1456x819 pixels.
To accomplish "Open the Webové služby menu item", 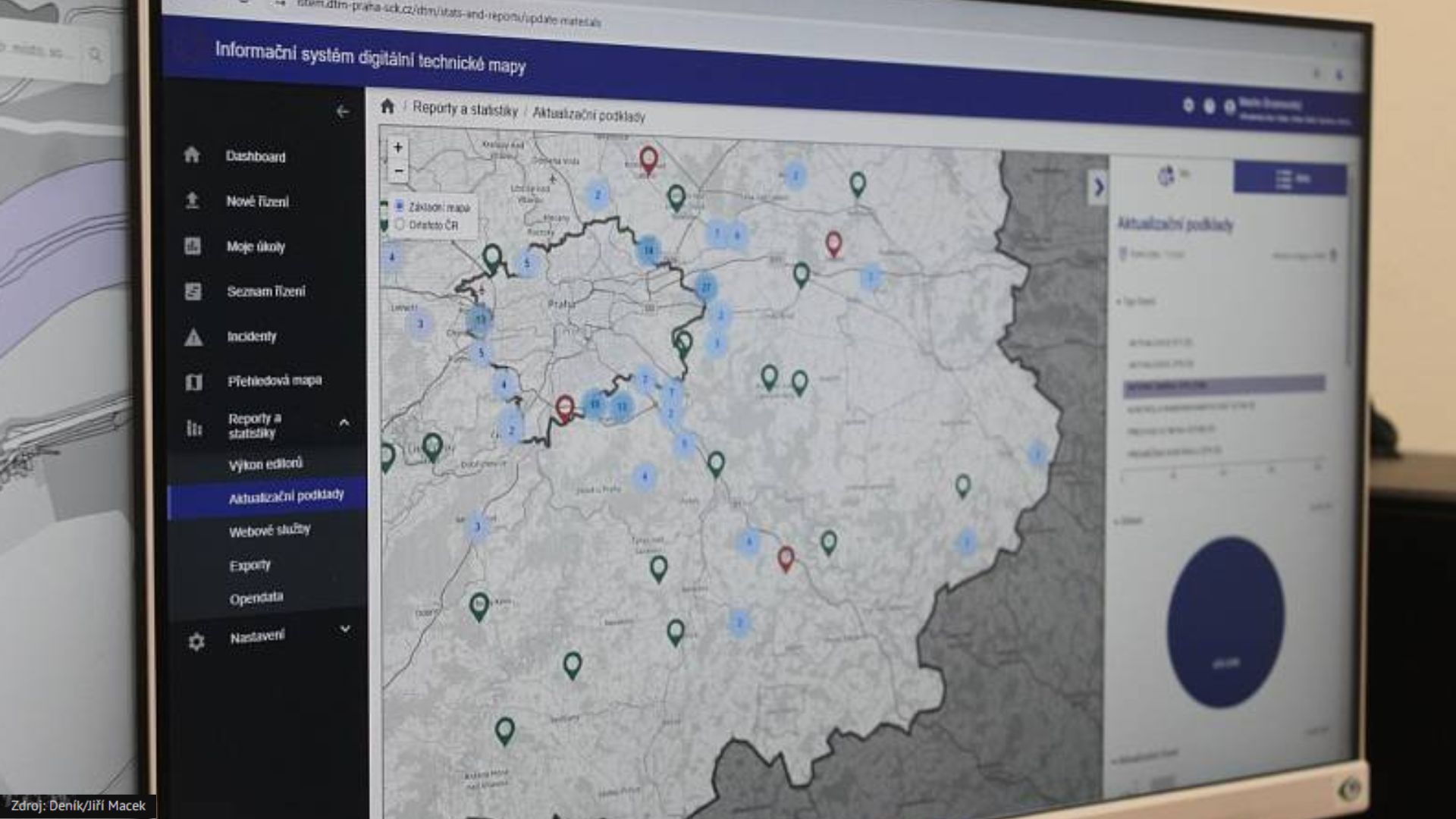I will tap(269, 531).
